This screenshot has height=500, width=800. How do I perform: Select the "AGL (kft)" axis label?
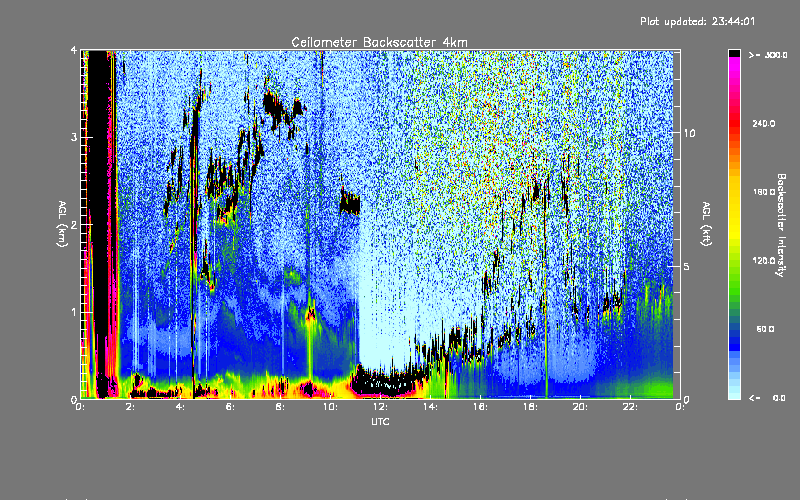(706, 224)
